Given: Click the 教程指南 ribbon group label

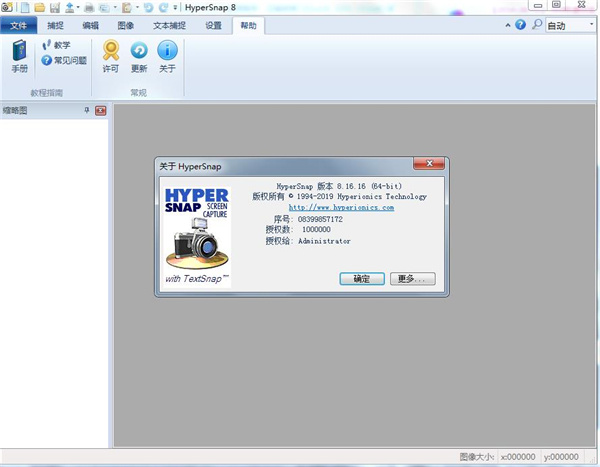Looking at the screenshot, I should pyautogui.click(x=46, y=93).
